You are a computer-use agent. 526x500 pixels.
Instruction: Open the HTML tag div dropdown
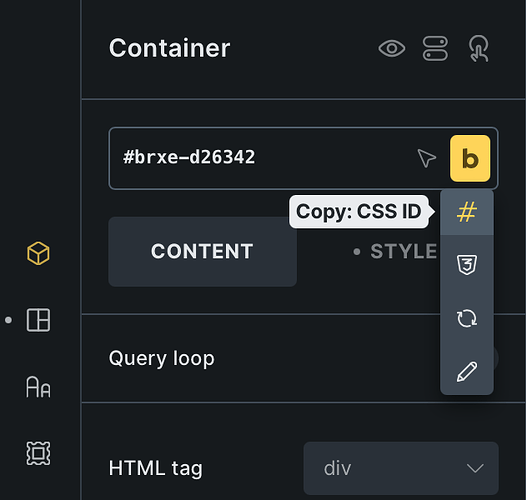pos(401,468)
